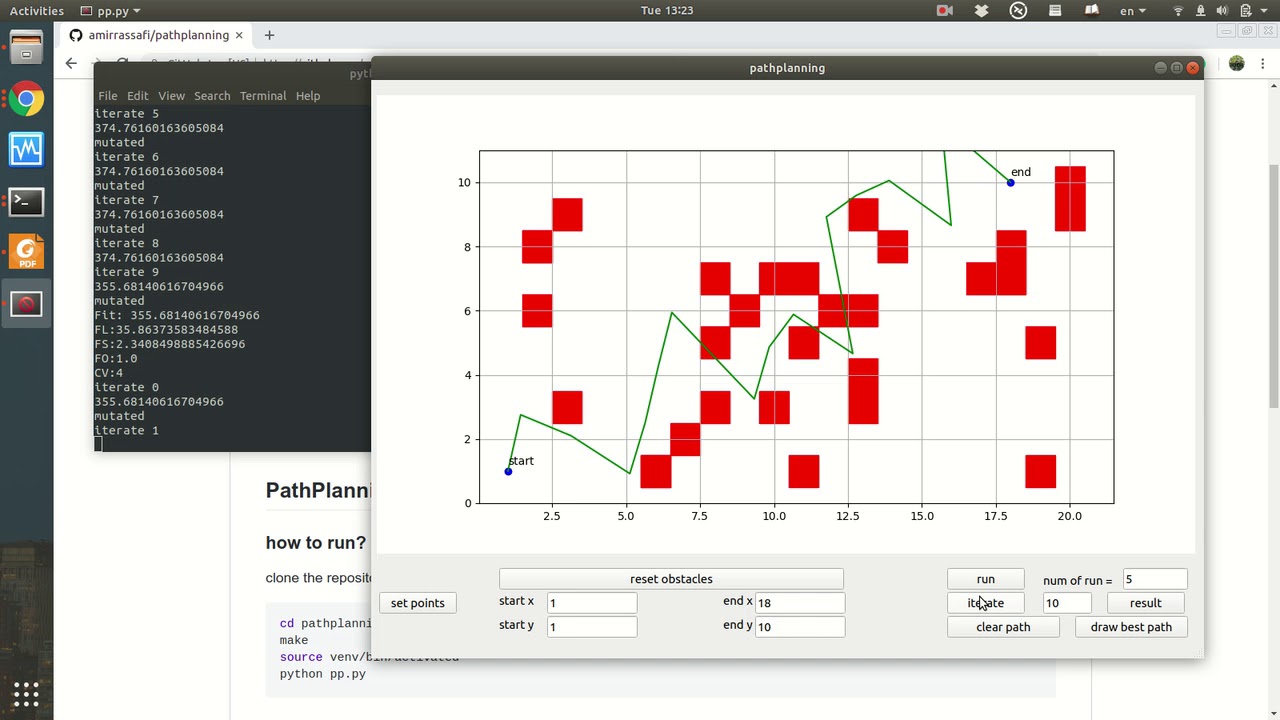1280x720 pixels.
Task: Open the terminal Search menu
Action: [x=212, y=96]
